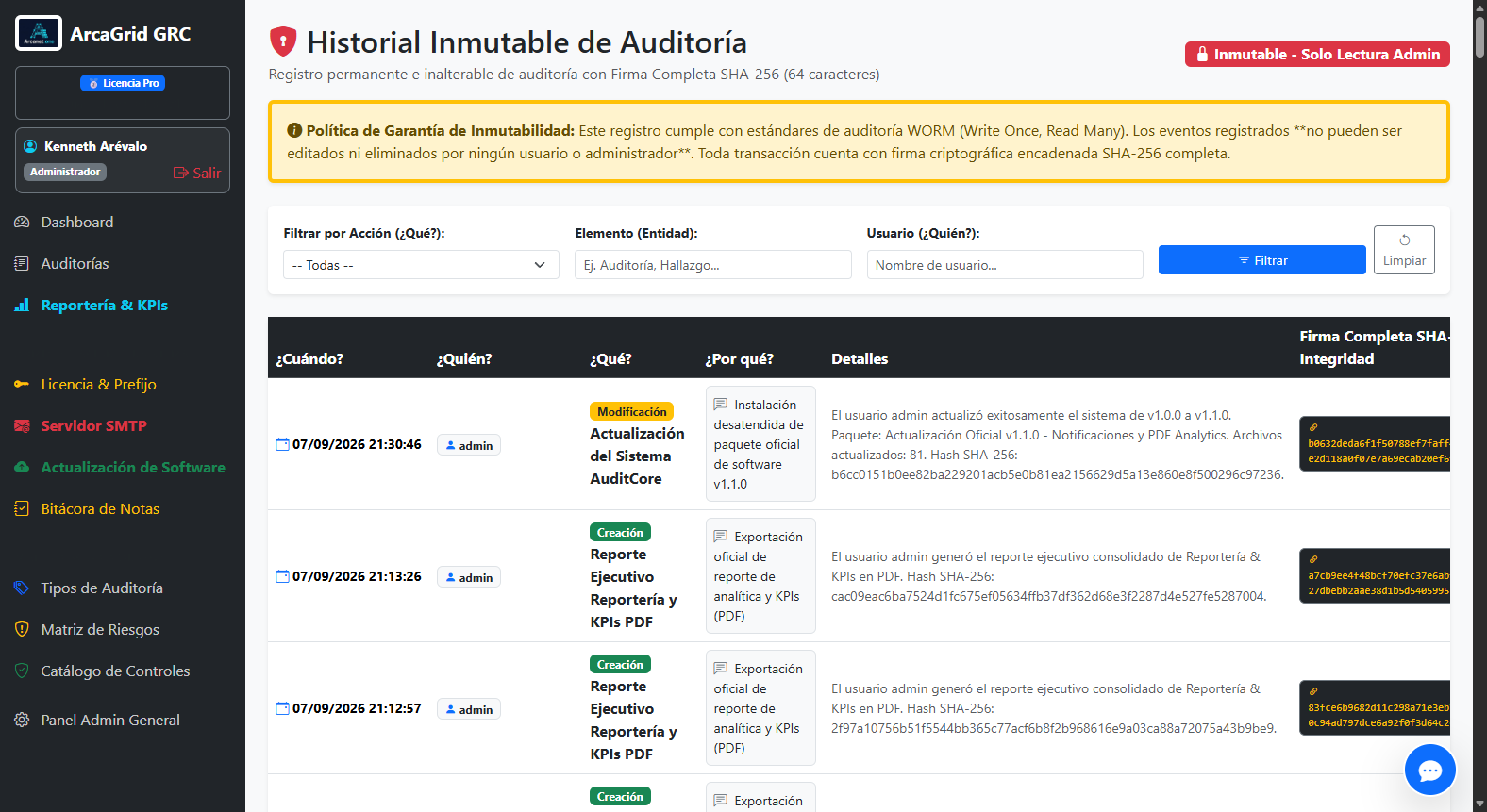Click the Auditorías checklist icon
Screen dimensions: 1487x812
point(22,264)
